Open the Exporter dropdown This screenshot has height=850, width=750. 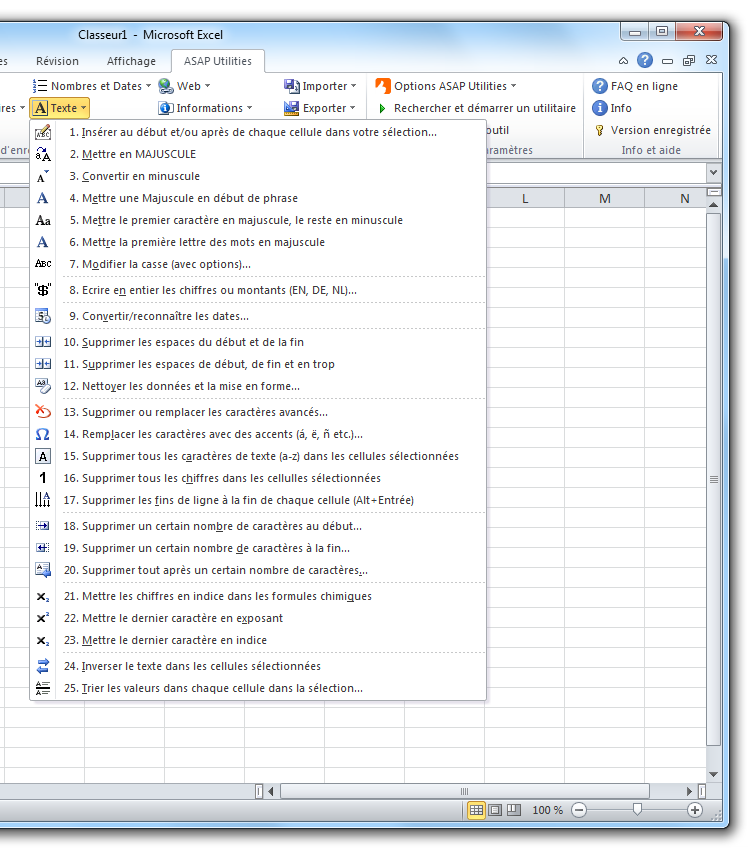pos(320,108)
